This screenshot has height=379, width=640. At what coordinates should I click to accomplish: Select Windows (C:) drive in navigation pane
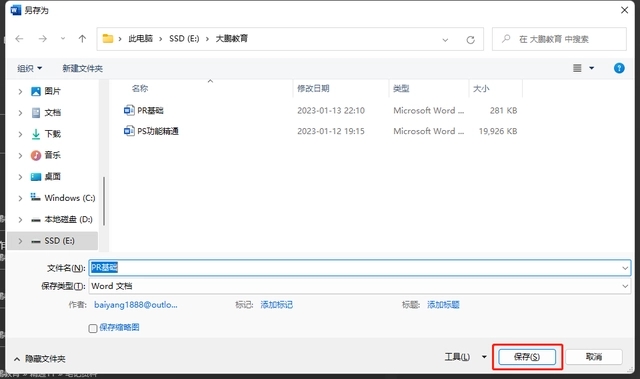69,198
